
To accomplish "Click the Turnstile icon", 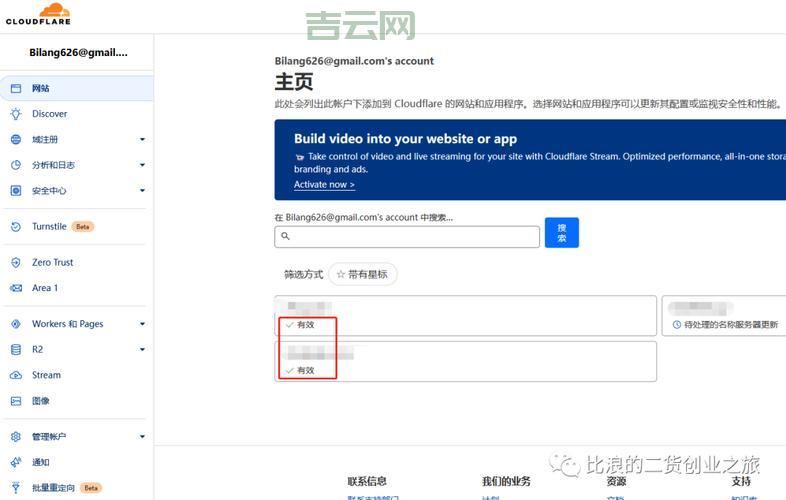I will click(x=16, y=227).
